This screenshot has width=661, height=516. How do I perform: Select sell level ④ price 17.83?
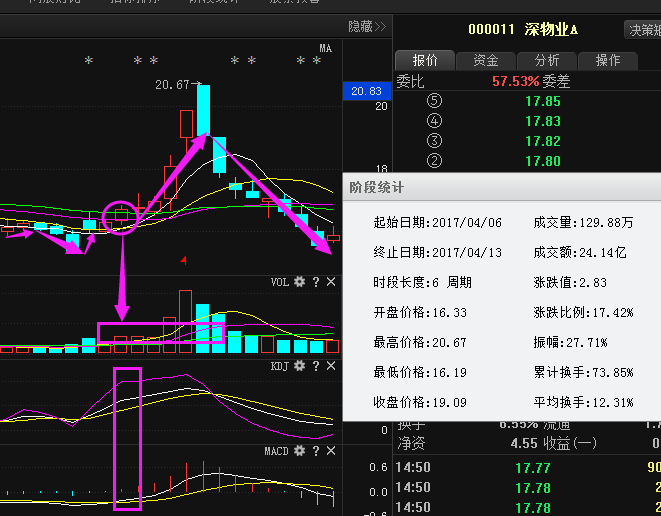[x=543, y=121]
